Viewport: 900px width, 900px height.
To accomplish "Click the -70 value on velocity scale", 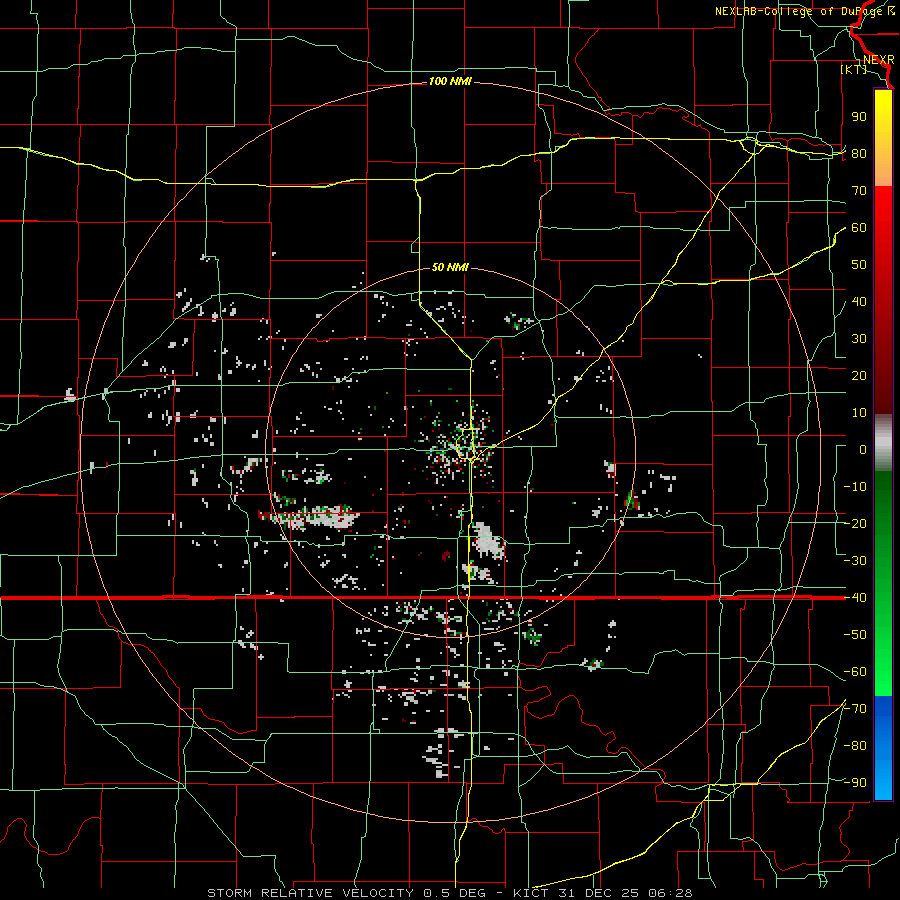I will click(855, 708).
